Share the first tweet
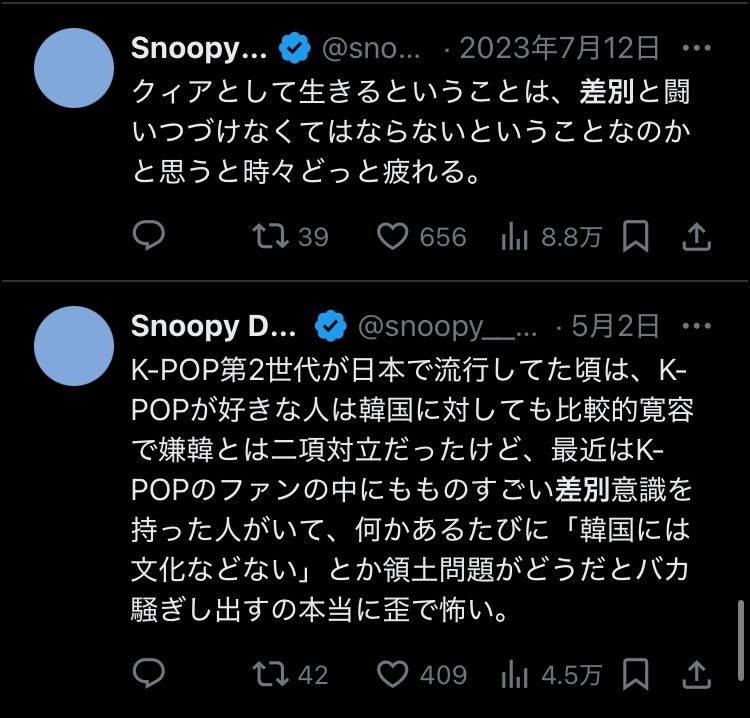The image size is (750, 718). tap(698, 236)
